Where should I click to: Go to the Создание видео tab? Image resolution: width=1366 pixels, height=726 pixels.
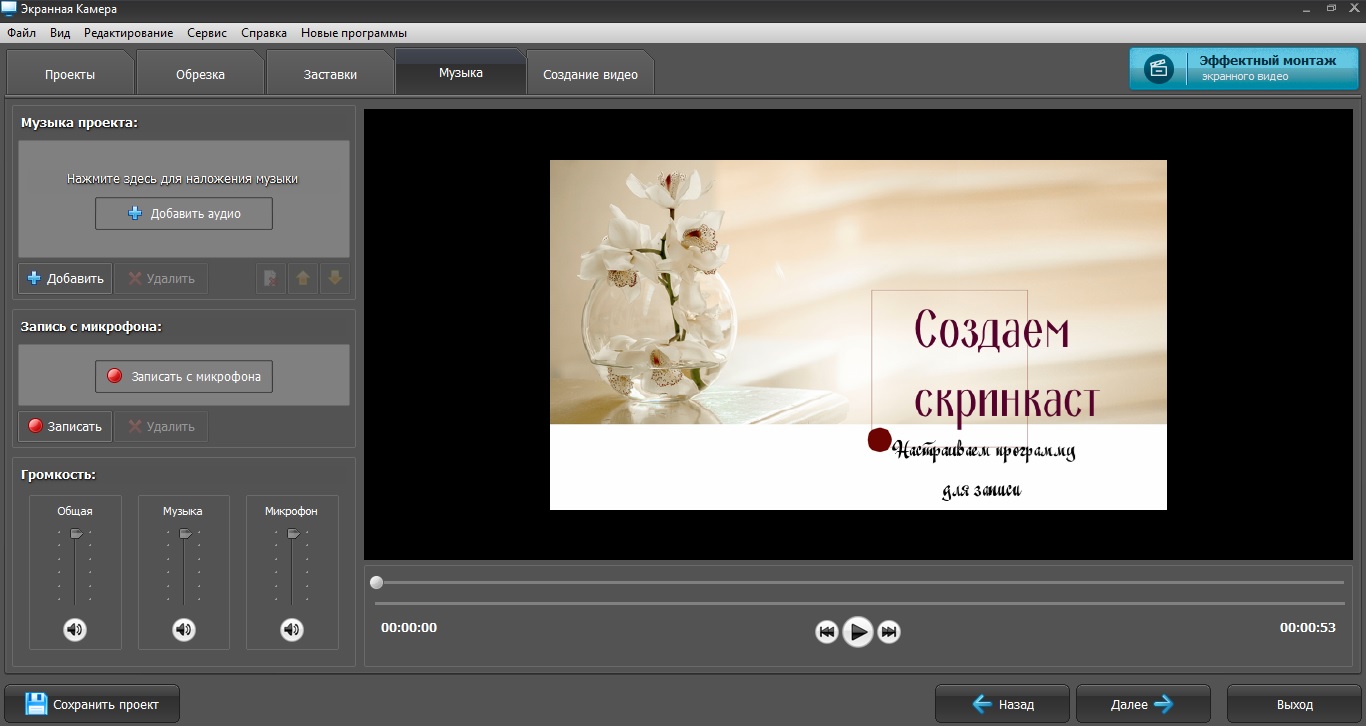pyautogui.click(x=590, y=75)
